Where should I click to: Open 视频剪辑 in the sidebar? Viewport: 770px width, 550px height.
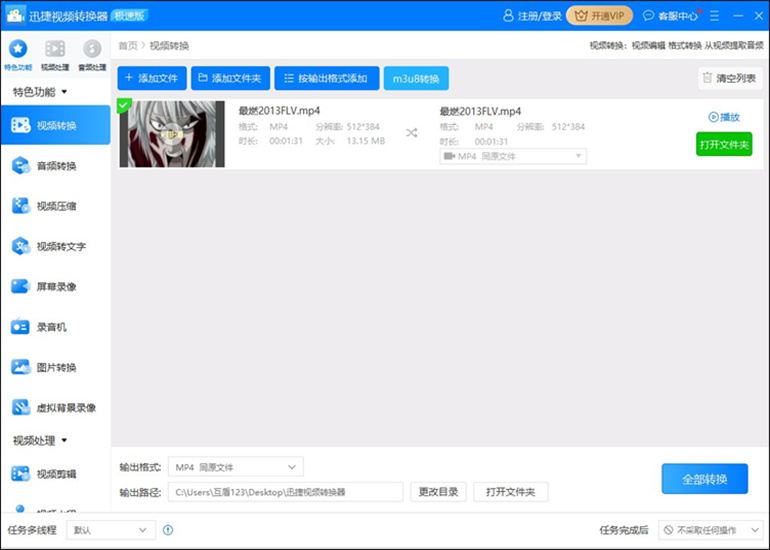[x=55, y=473]
